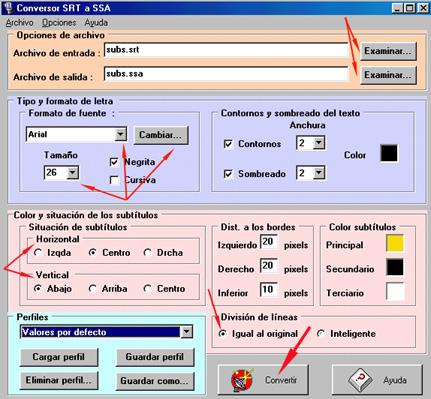This screenshot has width=431, height=399.
Task: Pick the yellow Principal subtitle color swatch
Action: pyautogui.click(x=395, y=243)
